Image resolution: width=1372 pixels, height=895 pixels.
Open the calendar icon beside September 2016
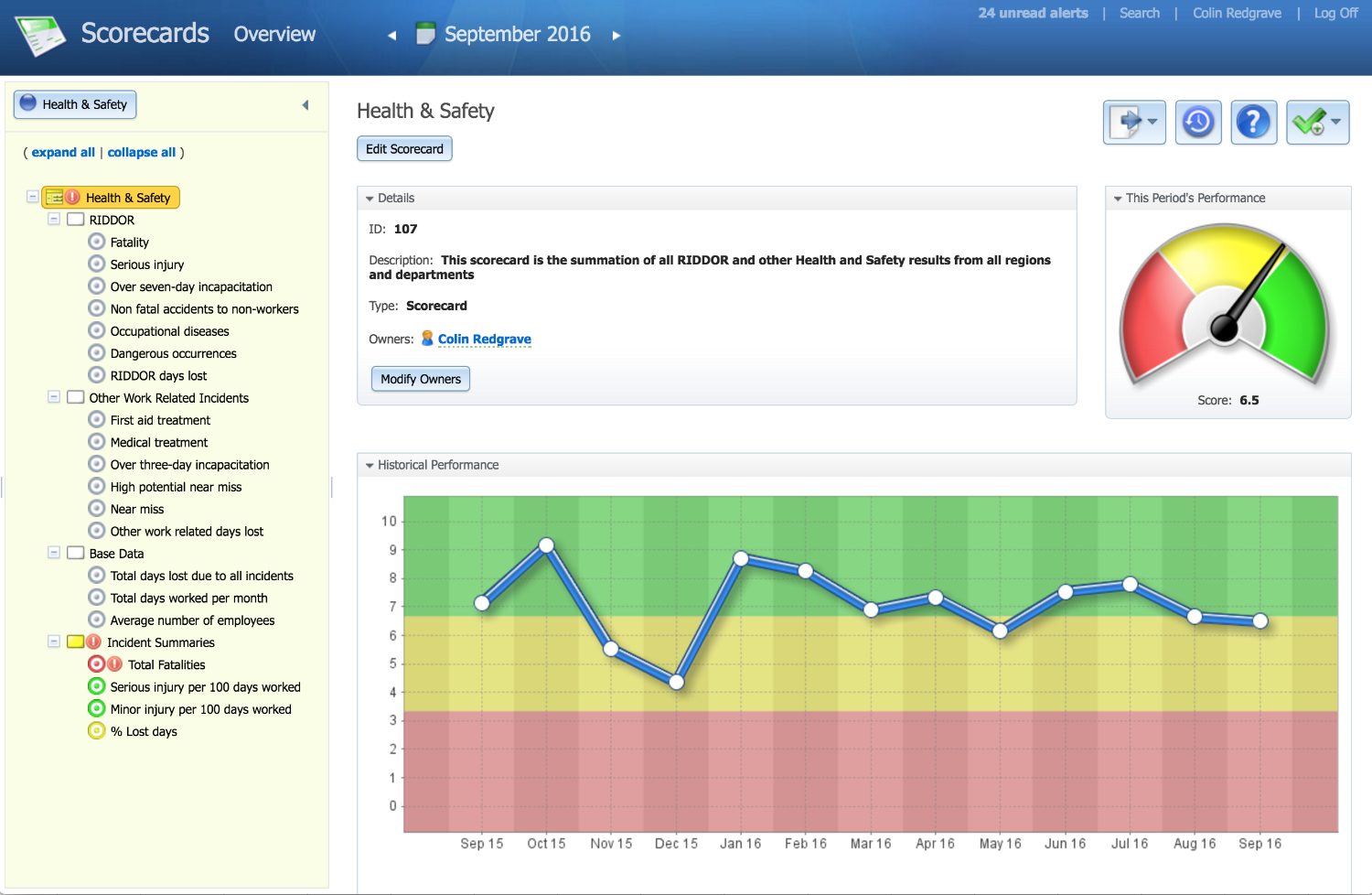point(425,34)
